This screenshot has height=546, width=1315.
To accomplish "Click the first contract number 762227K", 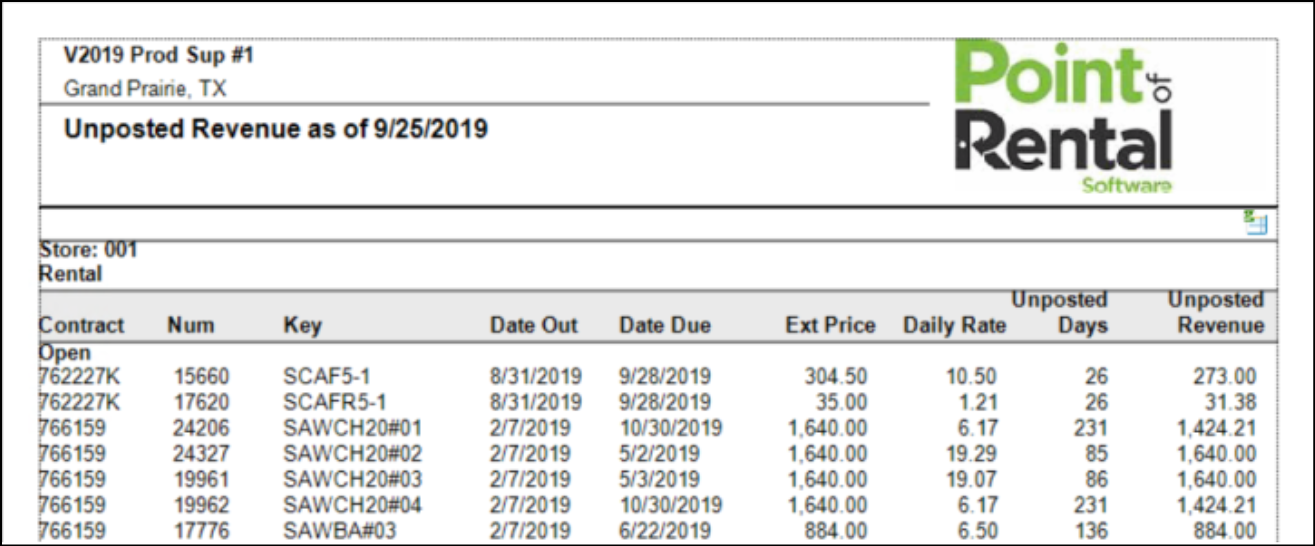I will [x=79, y=377].
